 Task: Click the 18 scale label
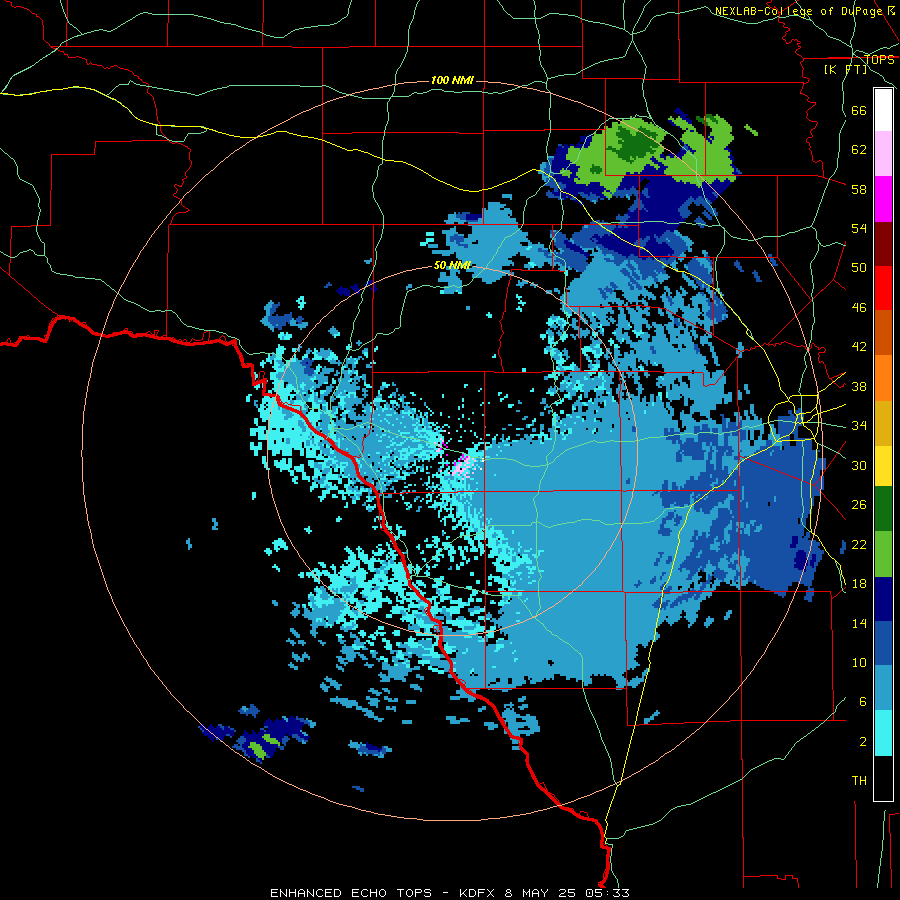pos(859,584)
